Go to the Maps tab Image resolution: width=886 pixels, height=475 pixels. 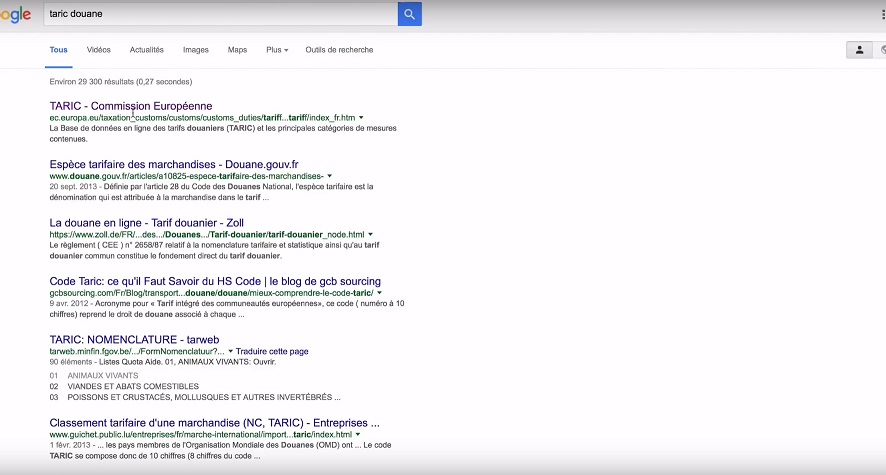pyautogui.click(x=237, y=50)
